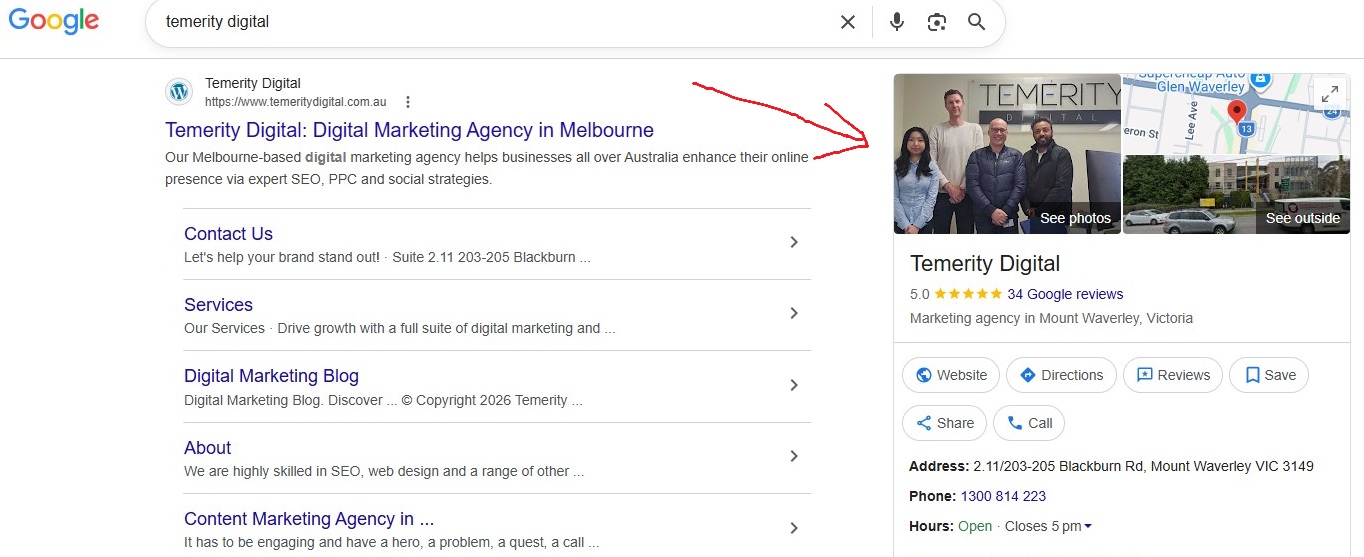Expand the chevron on the About row
The image size is (1364, 557).
pos(794,456)
